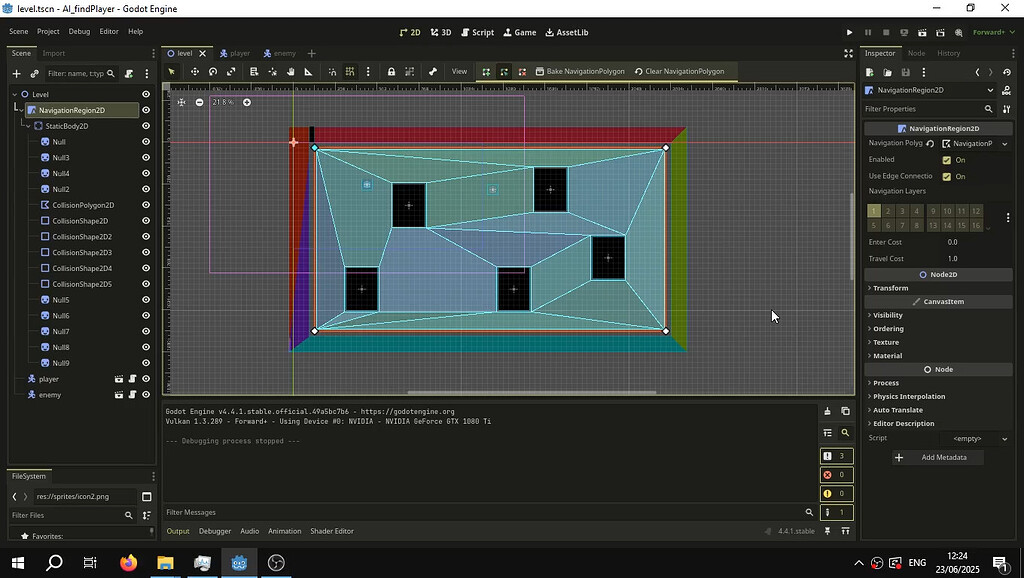This screenshot has width=1024, height=578.
Task: Open Firefox from the Windows taskbar
Action: click(129, 562)
